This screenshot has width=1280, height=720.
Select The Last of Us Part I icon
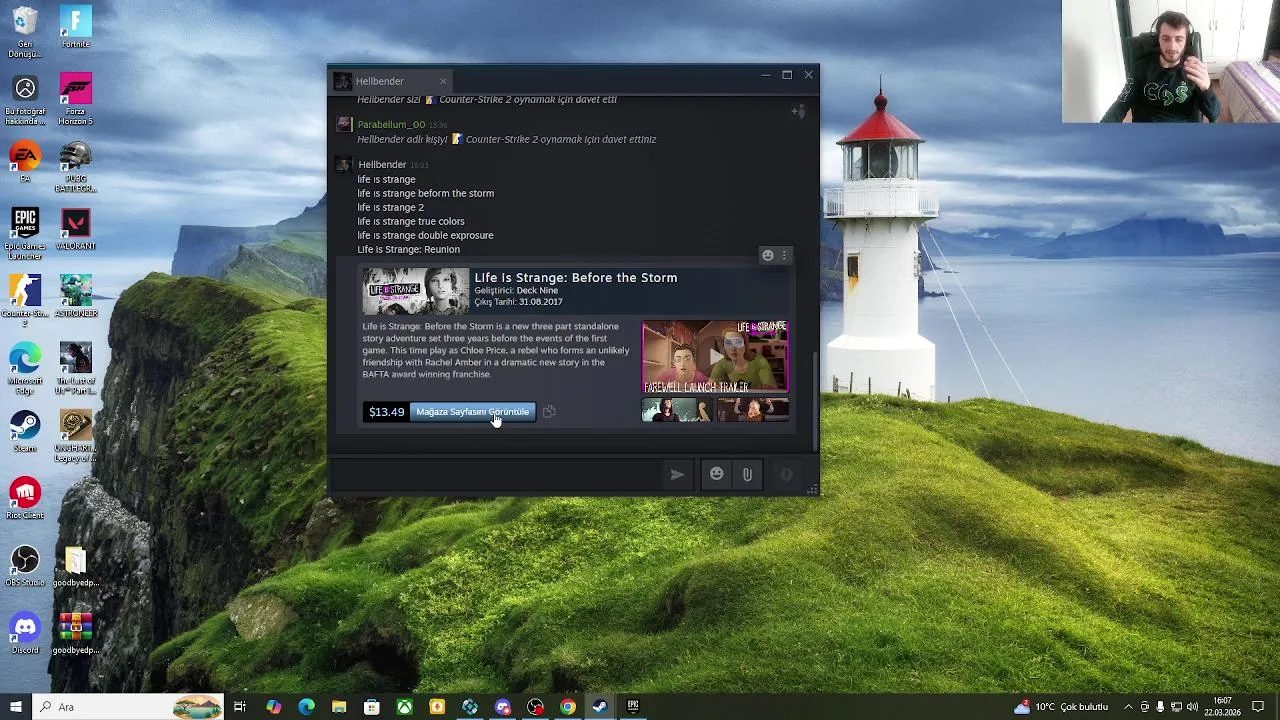pos(75,368)
